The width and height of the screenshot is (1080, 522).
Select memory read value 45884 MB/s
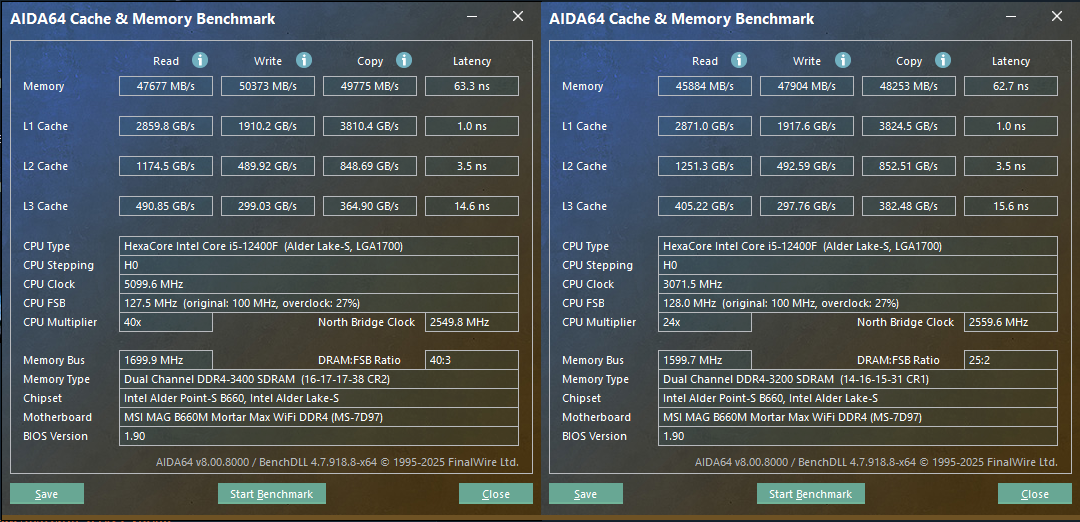click(705, 86)
